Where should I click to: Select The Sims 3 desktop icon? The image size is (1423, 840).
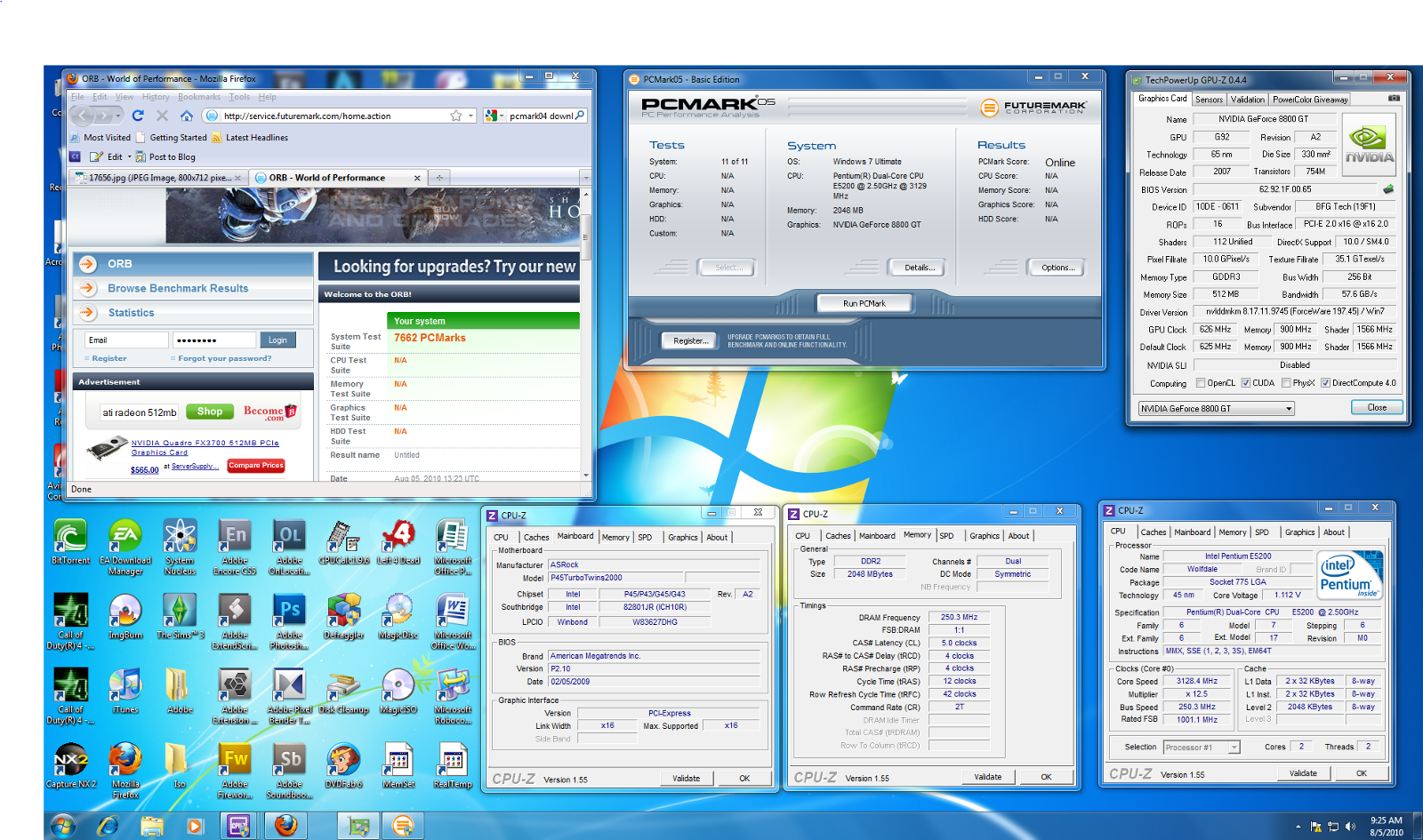coord(181,617)
